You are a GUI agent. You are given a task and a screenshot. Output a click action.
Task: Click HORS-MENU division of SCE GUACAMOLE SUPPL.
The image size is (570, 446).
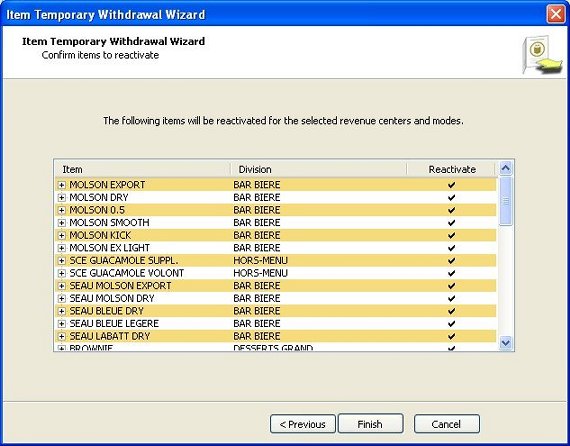click(260, 261)
